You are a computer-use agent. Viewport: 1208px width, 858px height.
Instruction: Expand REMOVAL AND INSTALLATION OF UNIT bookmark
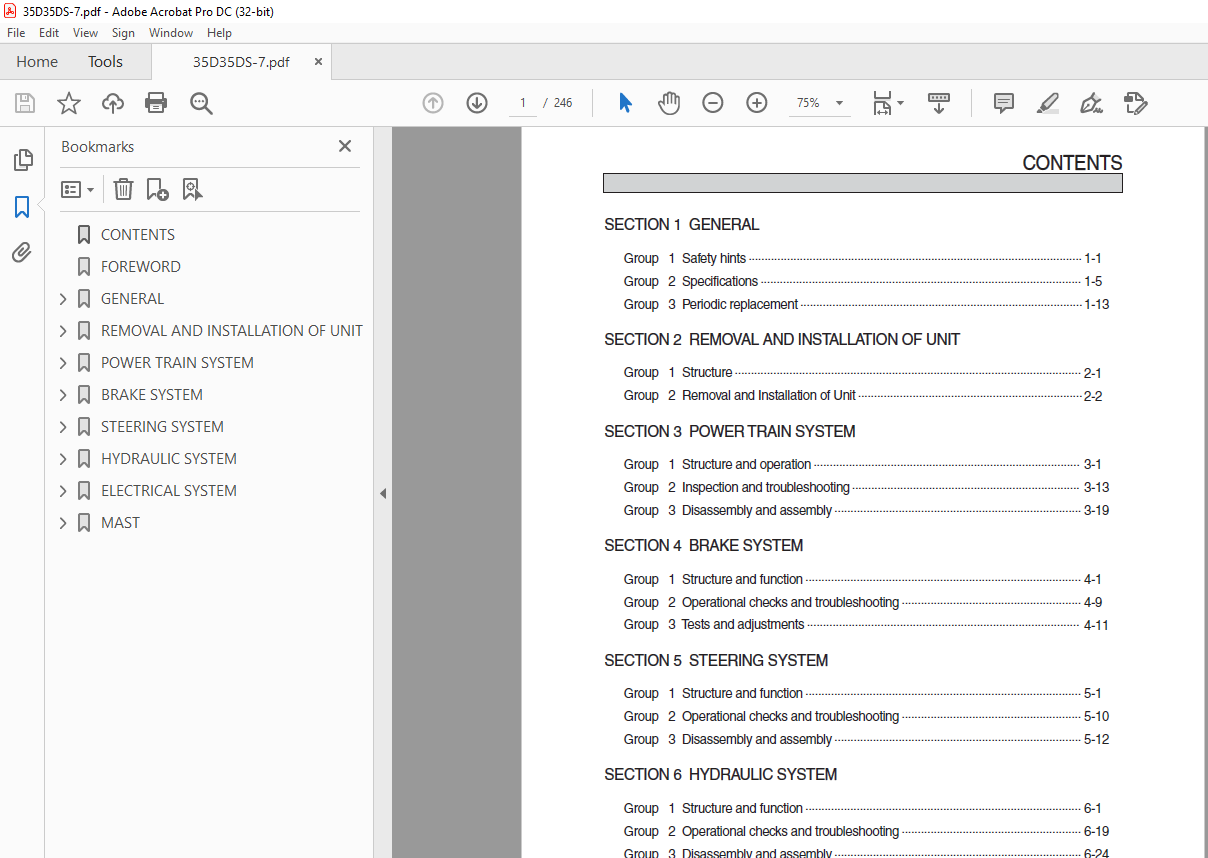point(63,331)
